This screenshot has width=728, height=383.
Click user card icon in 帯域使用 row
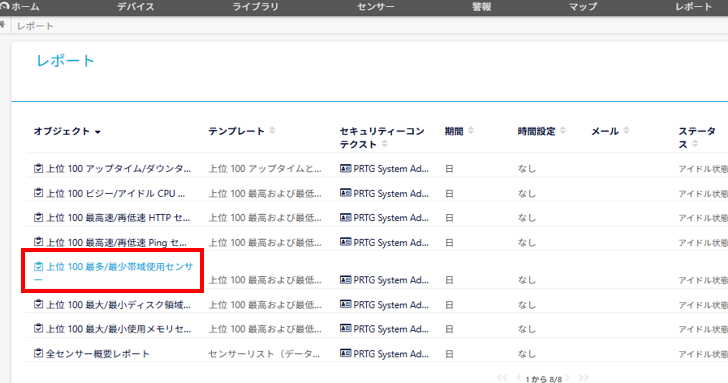point(345,279)
